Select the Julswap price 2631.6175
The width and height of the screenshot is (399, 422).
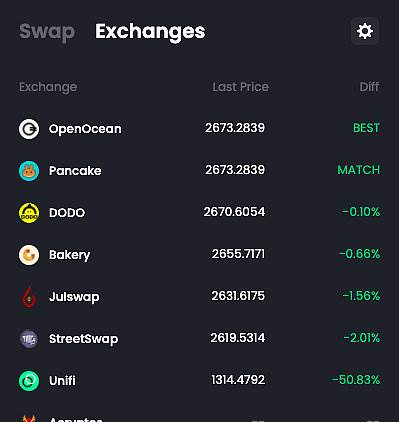tap(238, 296)
